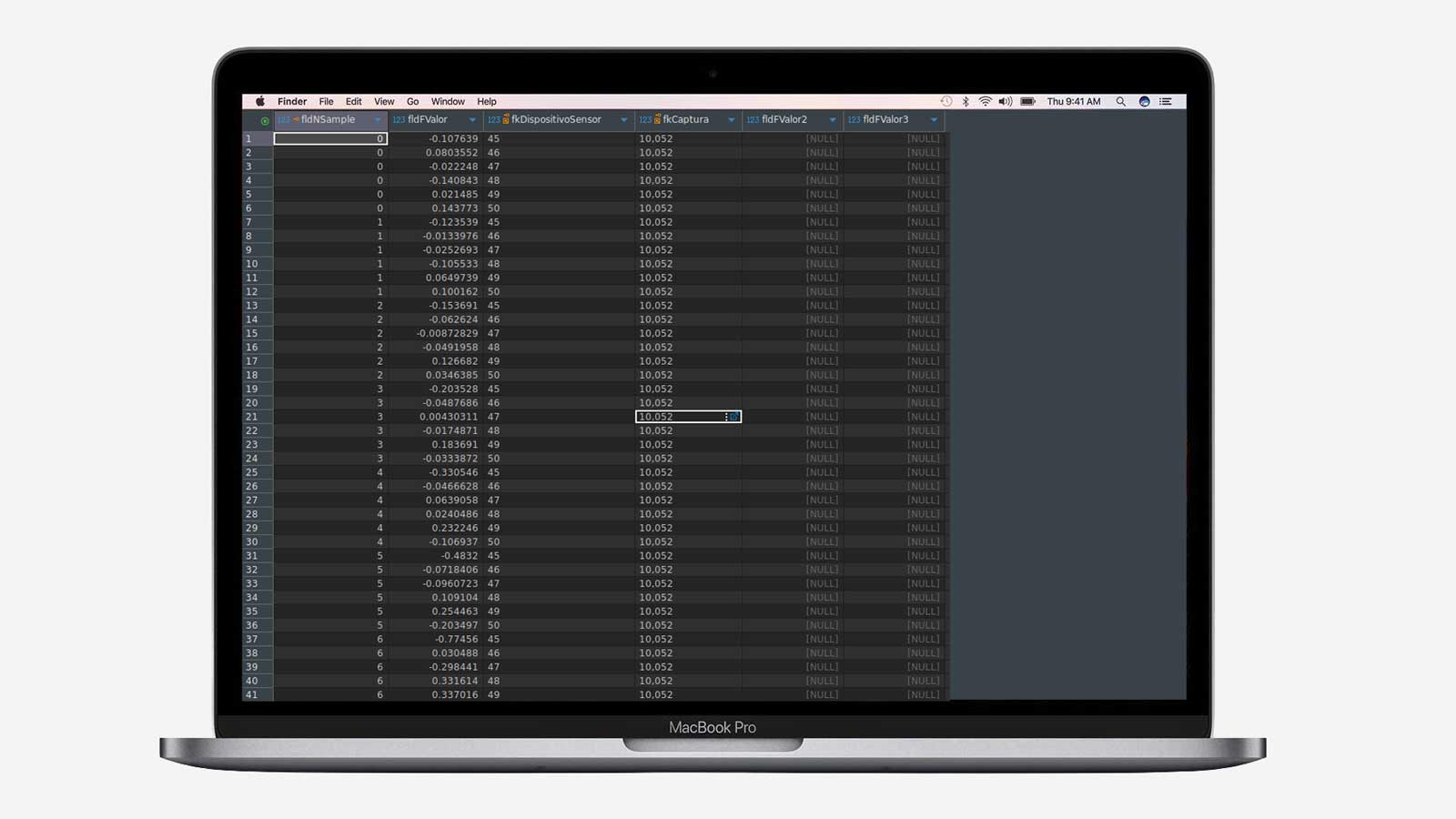Image resolution: width=1456 pixels, height=819 pixels.
Task: Open the Notification Center list icon
Action: point(1166,102)
